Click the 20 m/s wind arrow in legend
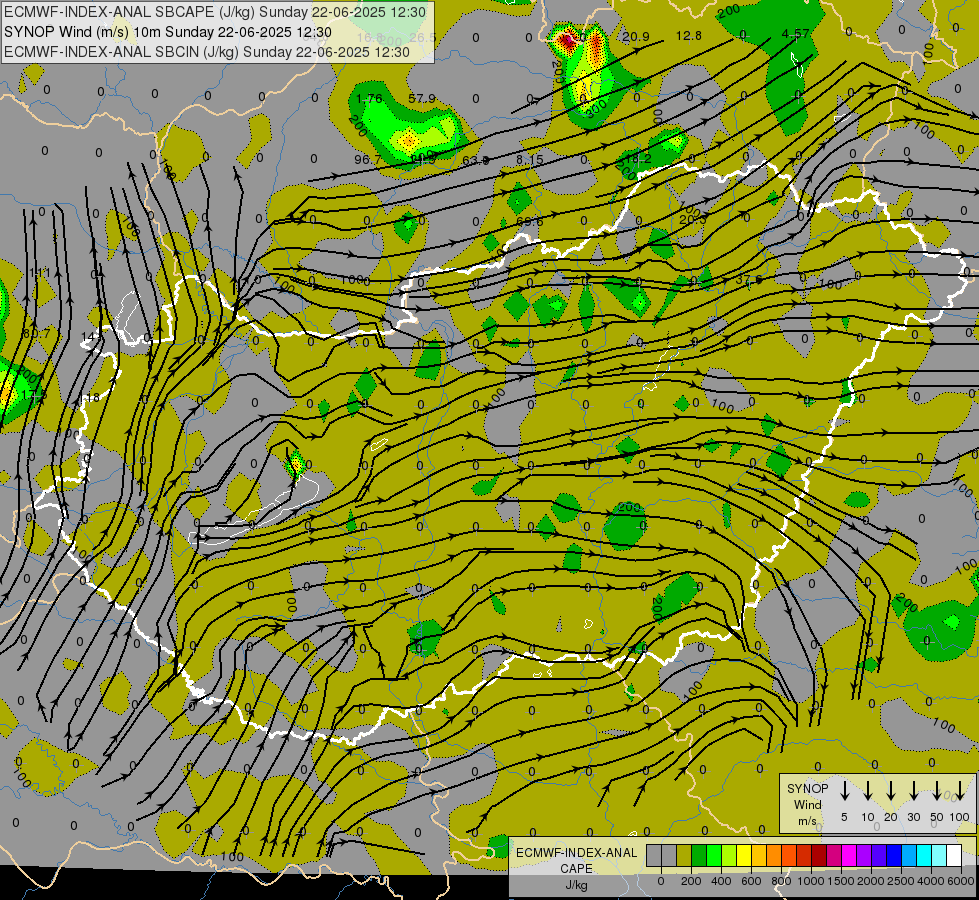 tap(891, 790)
